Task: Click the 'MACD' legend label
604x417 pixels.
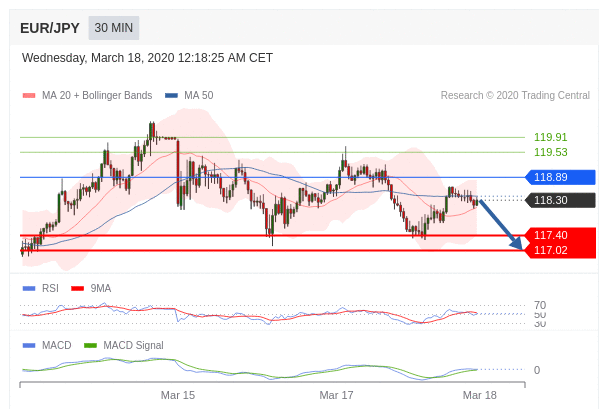Action: (x=57, y=345)
